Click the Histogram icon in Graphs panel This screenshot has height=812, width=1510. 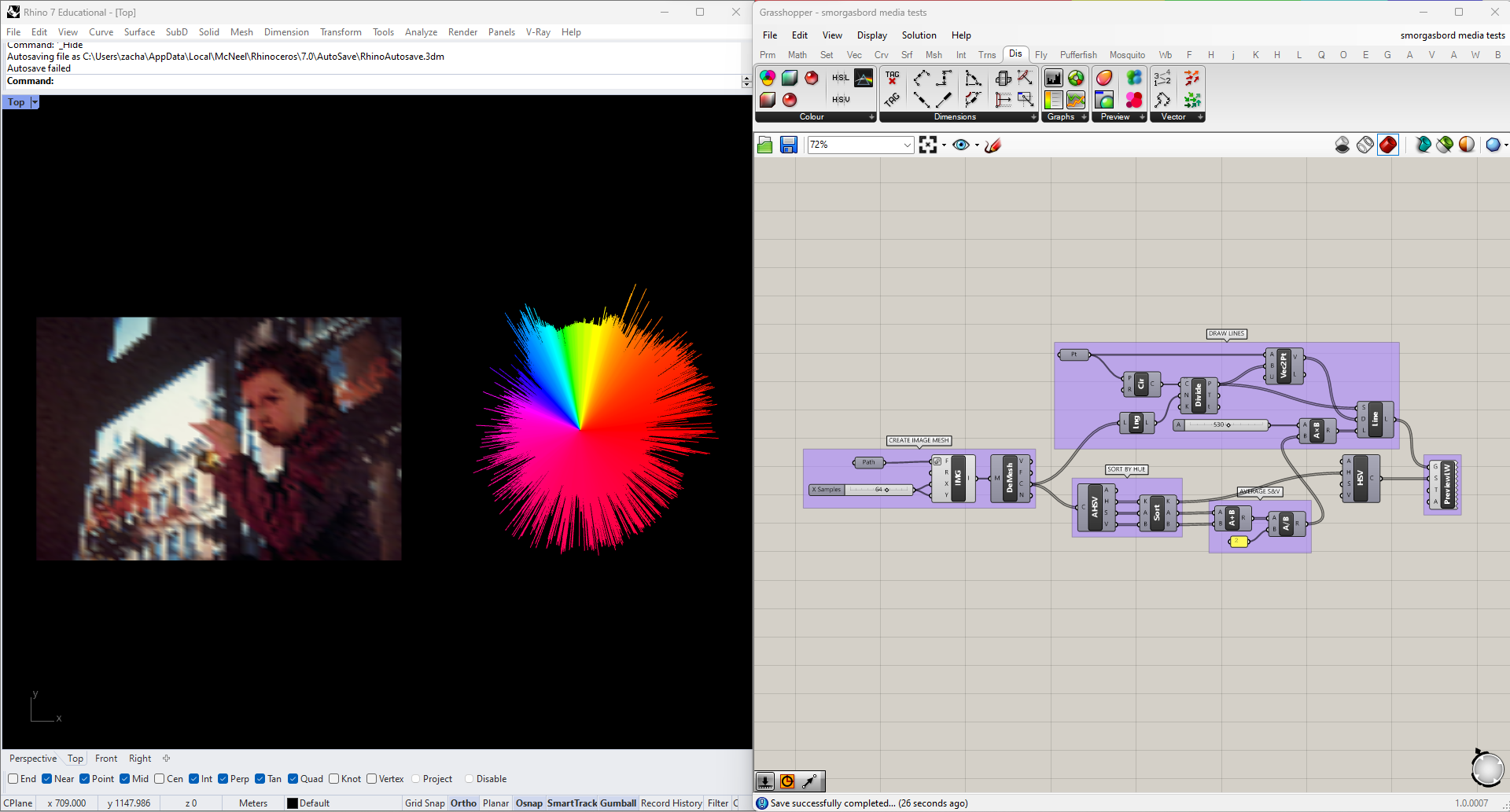coord(1054,78)
